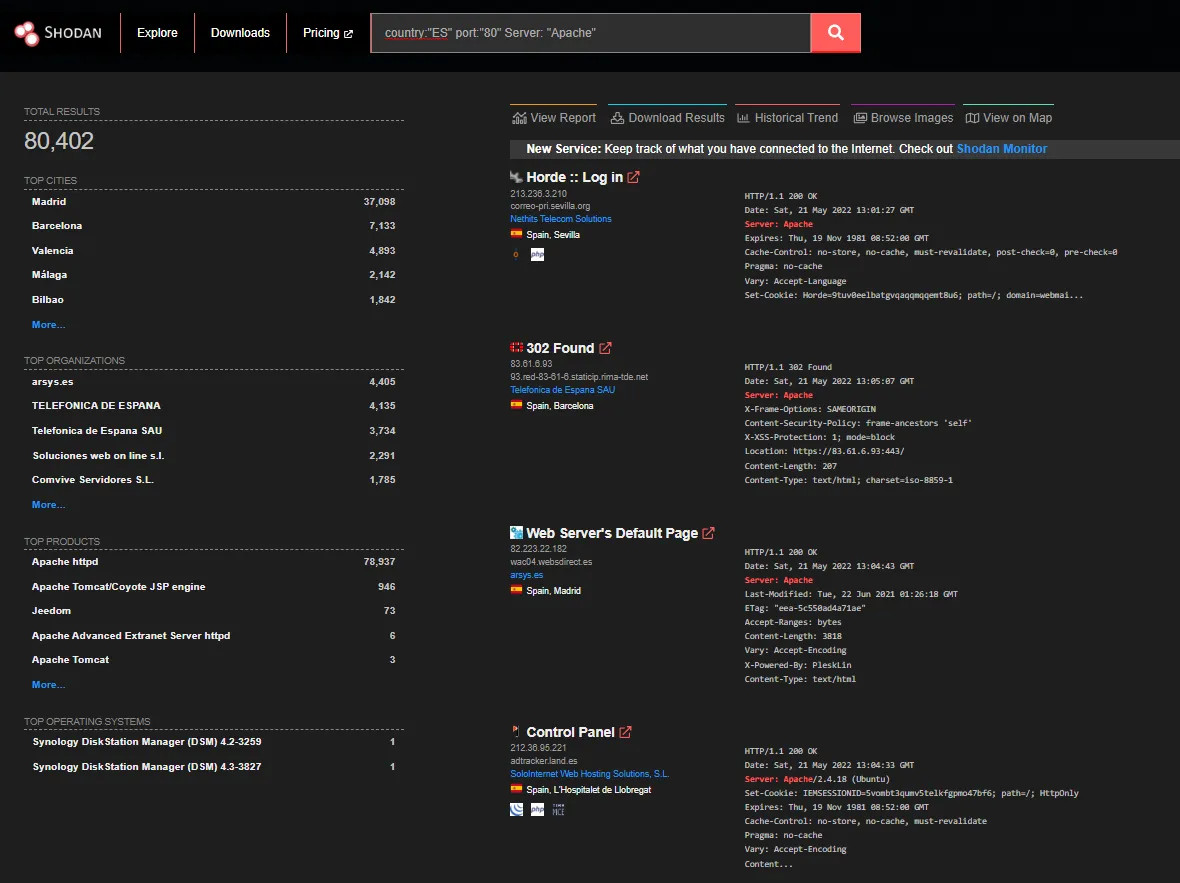Click the favicon left of Horde :: Log in
Viewport: 1180px width, 883px height.
pyautogui.click(x=516, y=177)
